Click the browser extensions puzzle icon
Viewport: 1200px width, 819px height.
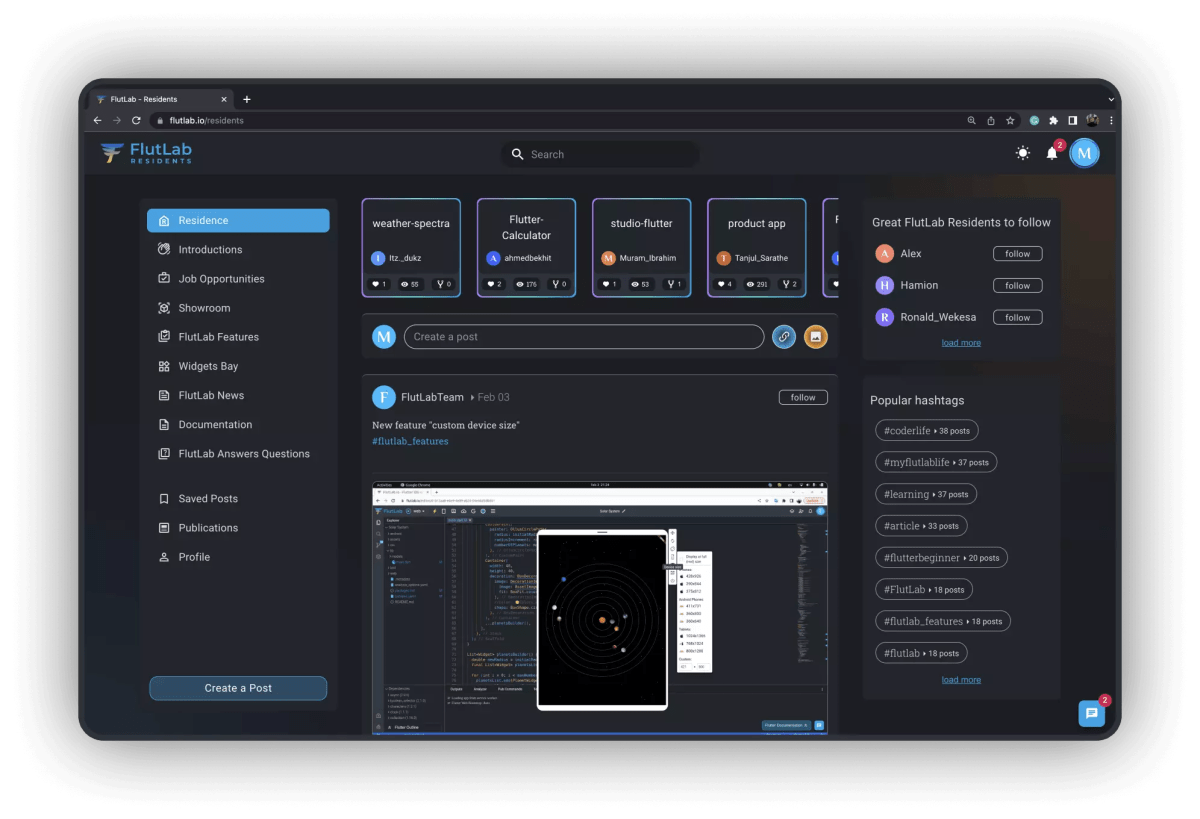(1055, 120)
